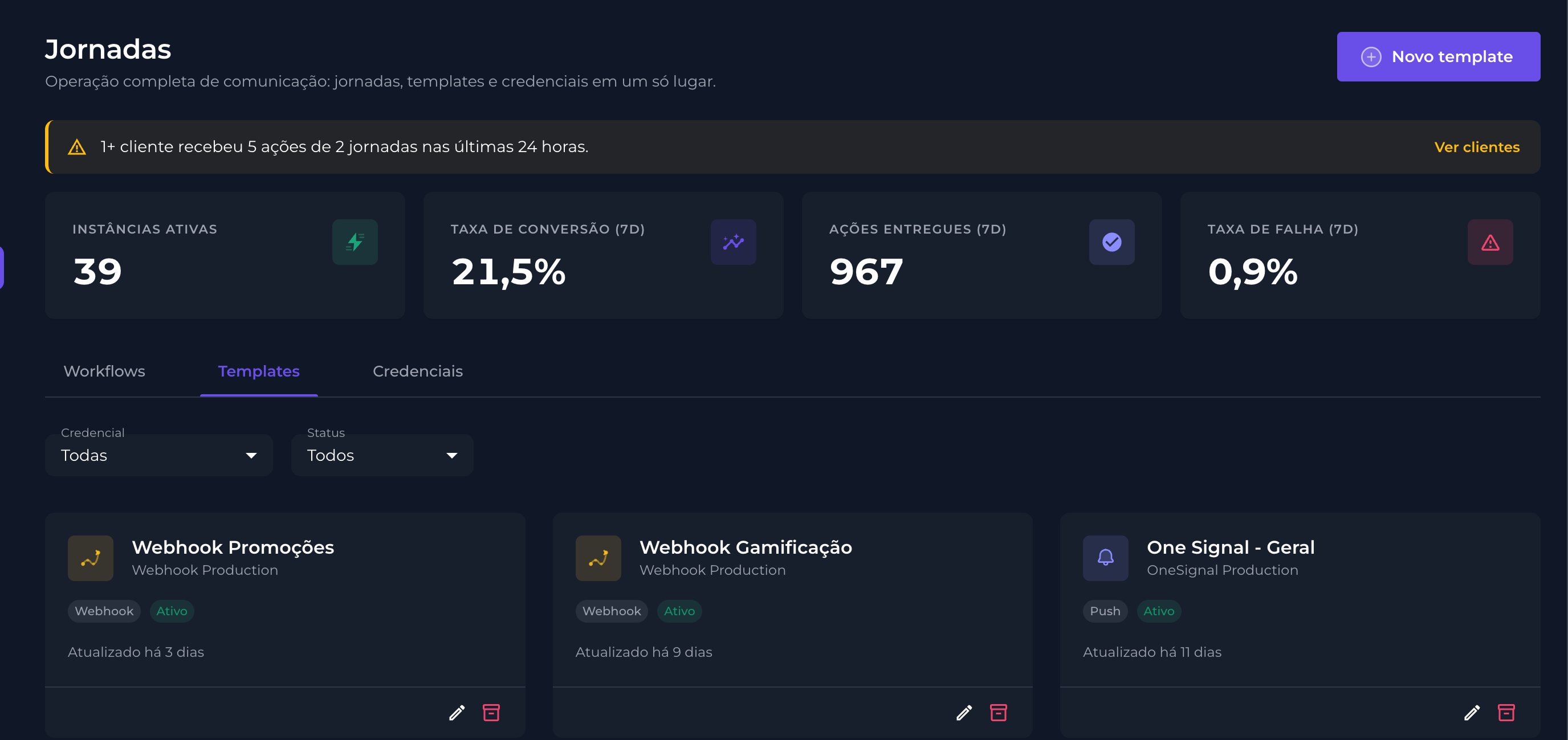Open the Ver clientes link
The image size is (1568, 740).
coord(1476,146)
